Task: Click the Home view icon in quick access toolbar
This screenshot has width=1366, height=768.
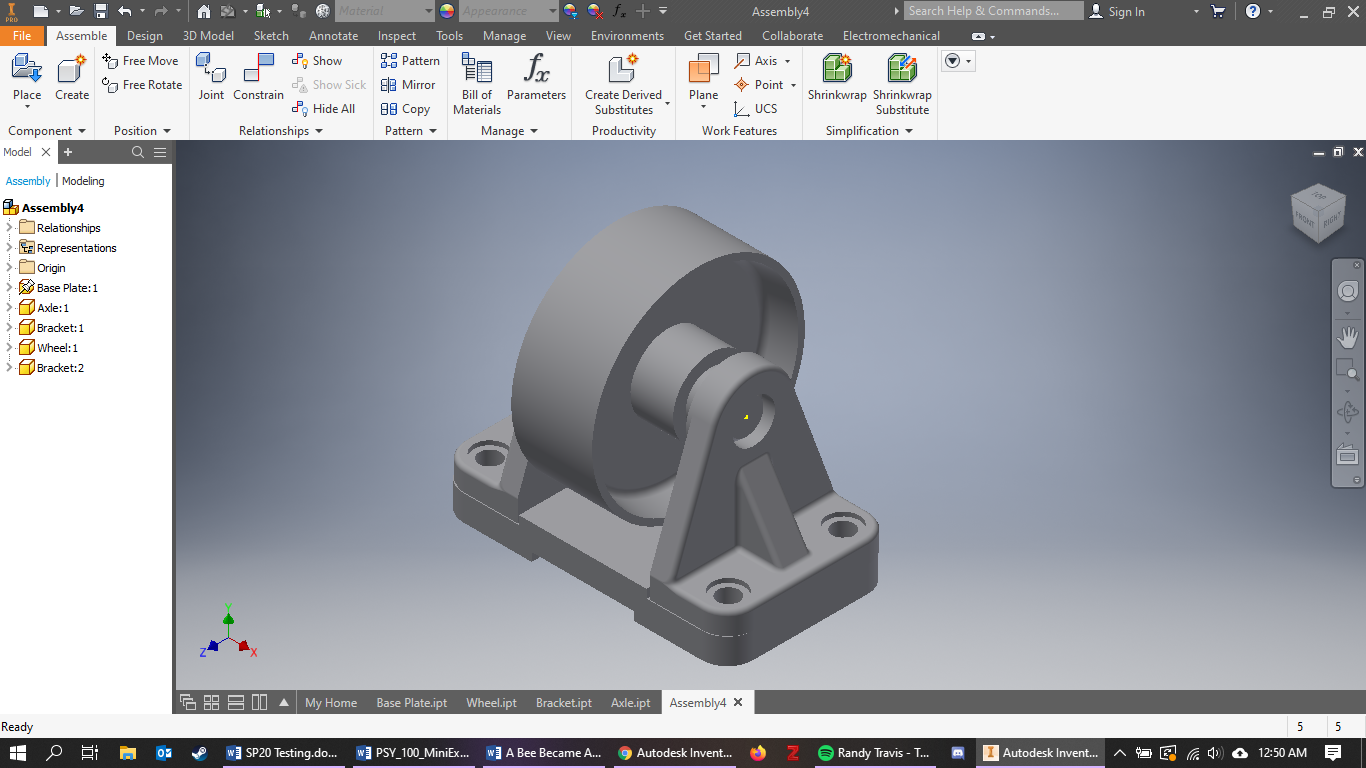Action: pos(204,11)
